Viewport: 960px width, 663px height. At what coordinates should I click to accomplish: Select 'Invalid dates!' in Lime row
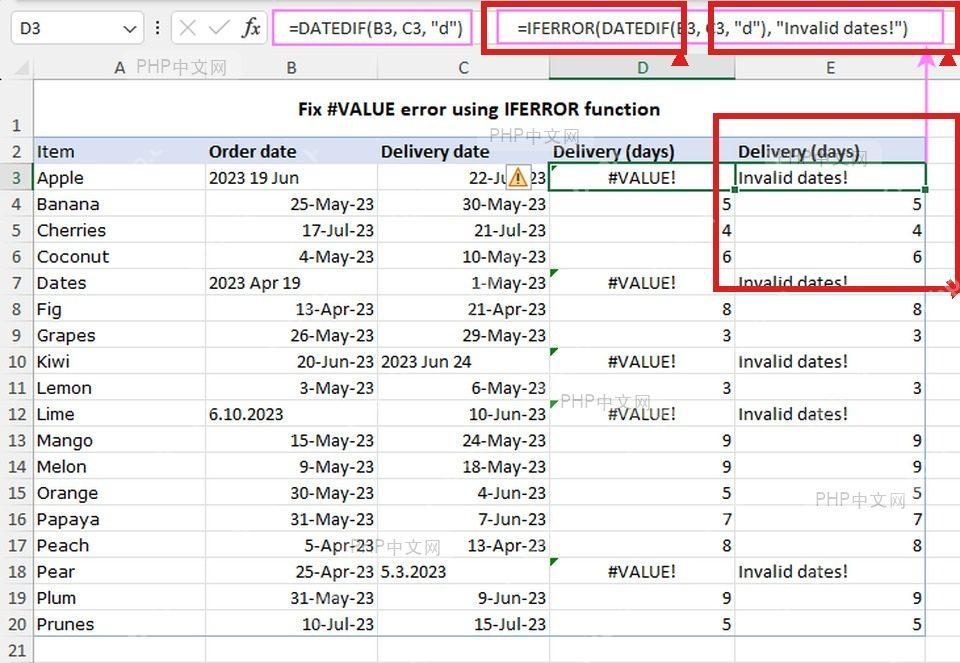tap(830, 414)
